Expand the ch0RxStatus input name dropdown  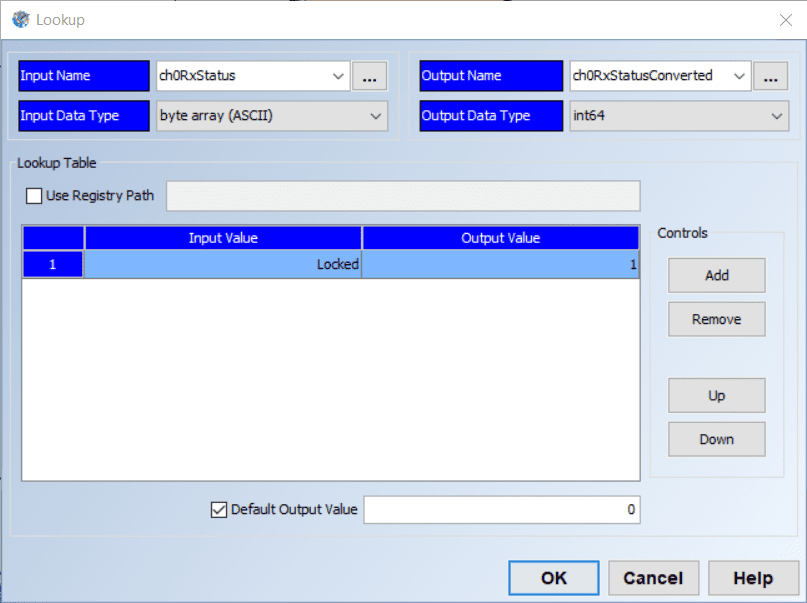click(338, 76)
